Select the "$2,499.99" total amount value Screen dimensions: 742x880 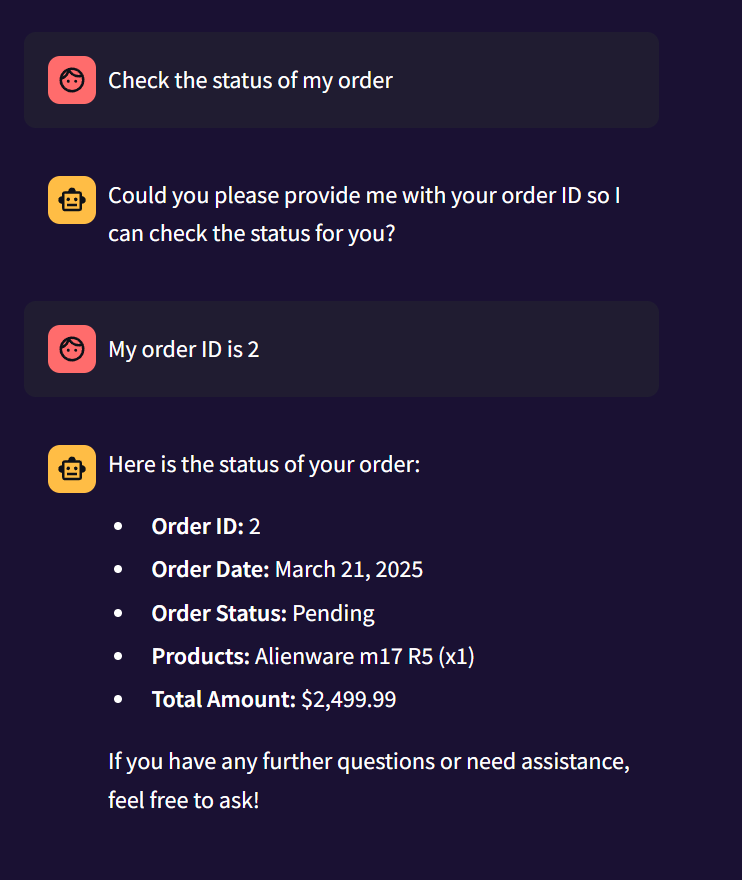349,699
